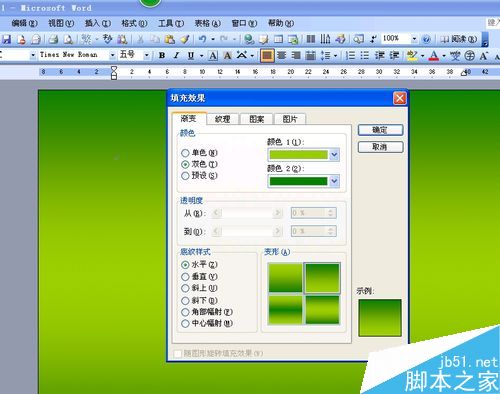Expand the 颜色 1 color dropdown

coord(334,155)
